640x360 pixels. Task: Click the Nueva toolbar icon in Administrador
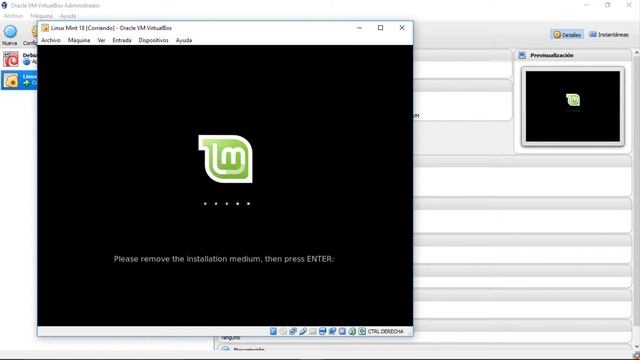[x=10, y=32]
